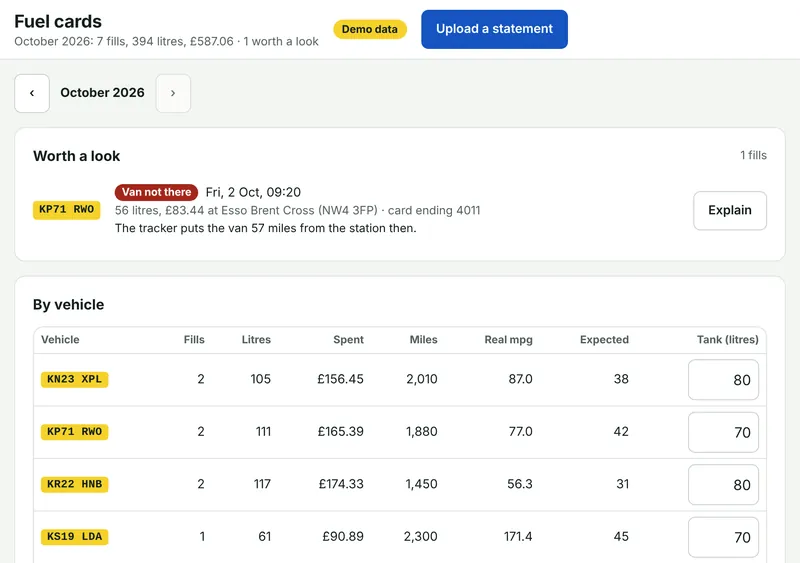Viewport: 800px width, 563px height.
Task: Click KR22 HNB plate in vehicle table
Action: click(x=74, y=484)
